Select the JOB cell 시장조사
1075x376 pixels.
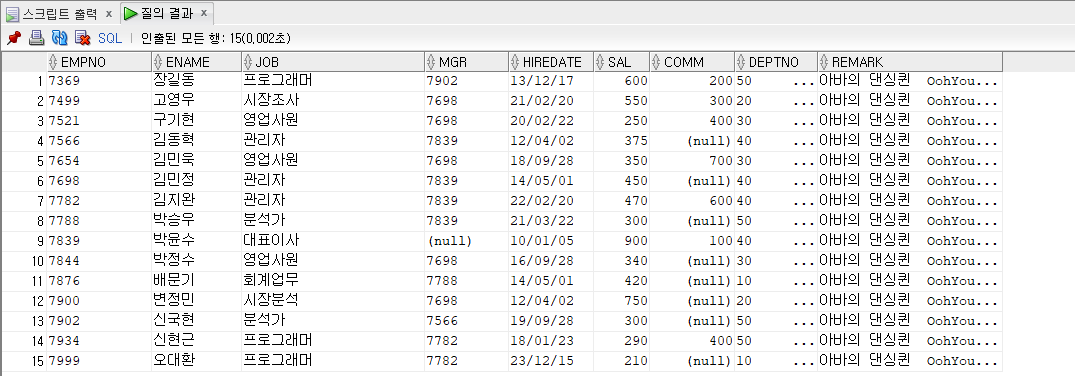tap(333, 101)
